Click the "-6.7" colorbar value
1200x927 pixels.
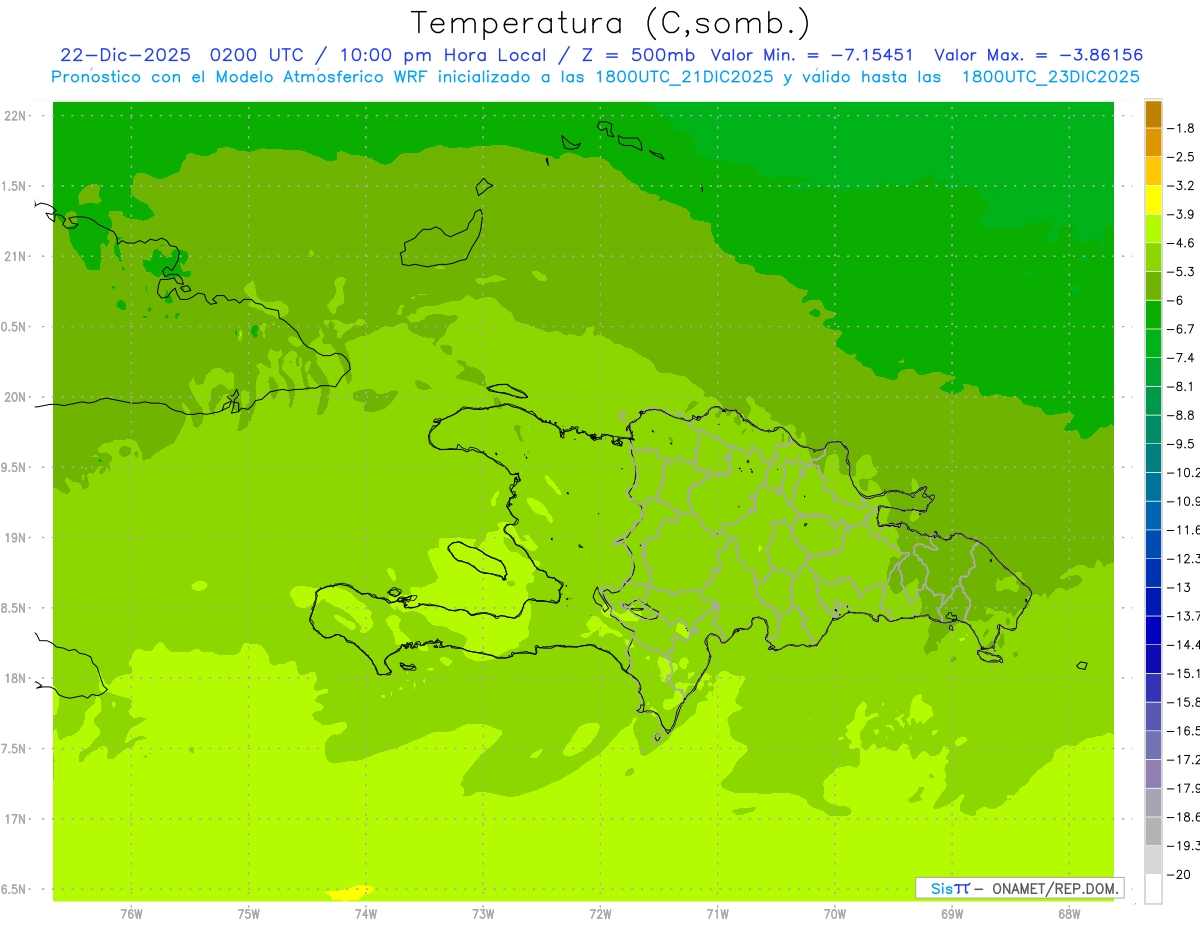coord(1182,329)
